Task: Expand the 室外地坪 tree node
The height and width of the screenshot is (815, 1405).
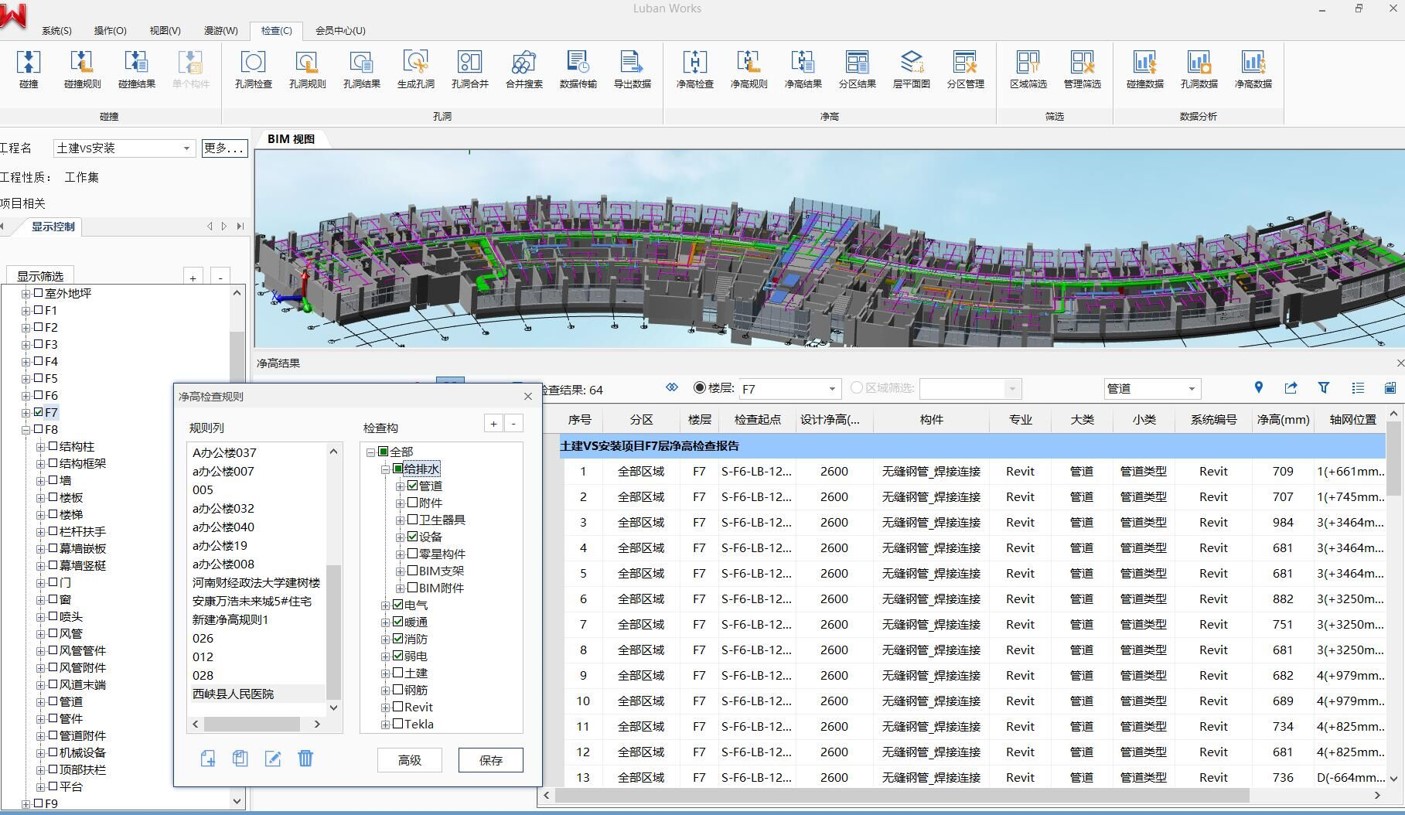Action: [x=26, y=293]
